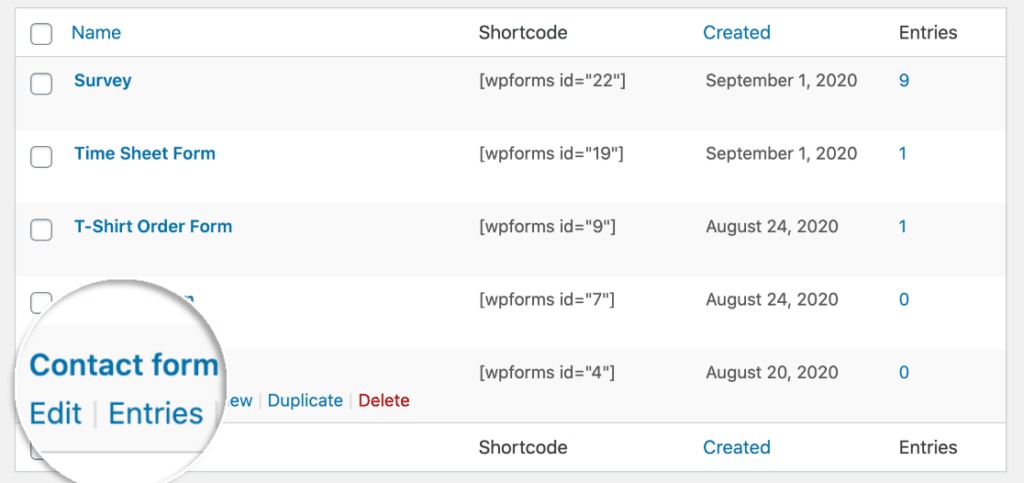This screenshot has height=483, width=1024.
Task: Open the T-Shirt Order Form
Action: click(153, 226)
